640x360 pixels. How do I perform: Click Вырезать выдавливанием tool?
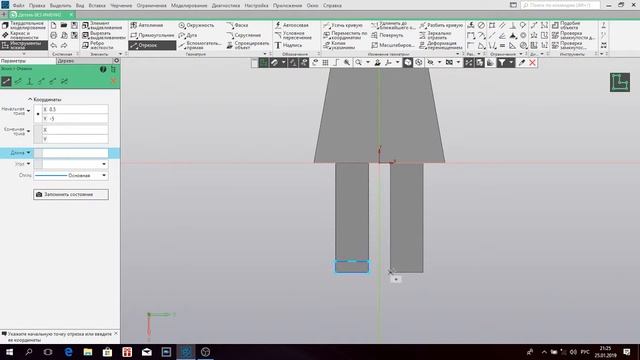pos(104,36)
